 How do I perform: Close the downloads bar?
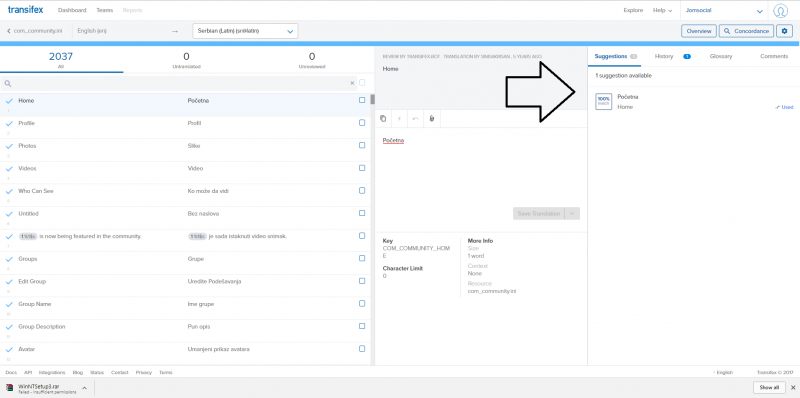tap(793, 388)
